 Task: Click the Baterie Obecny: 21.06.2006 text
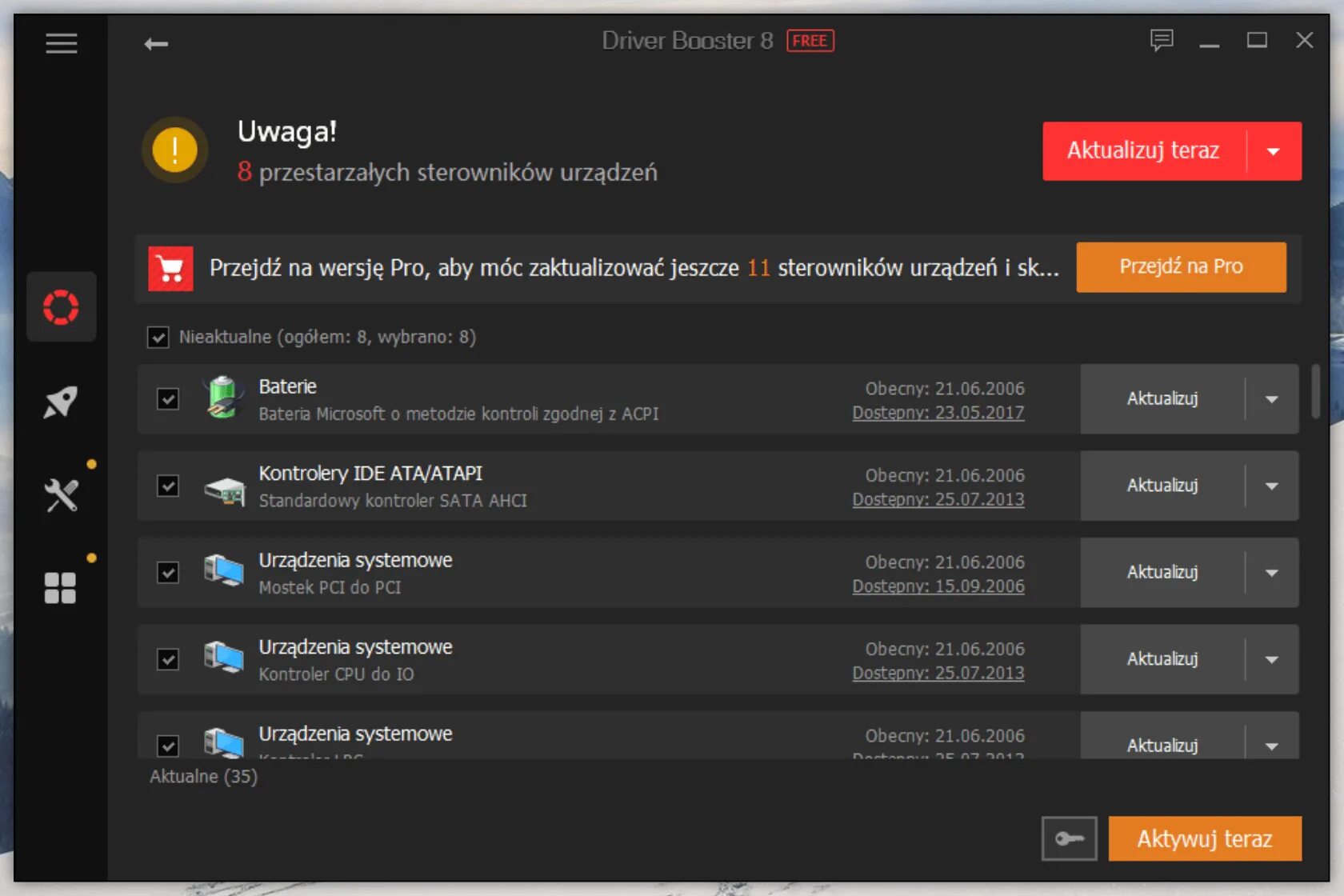[x=945, y=389]
